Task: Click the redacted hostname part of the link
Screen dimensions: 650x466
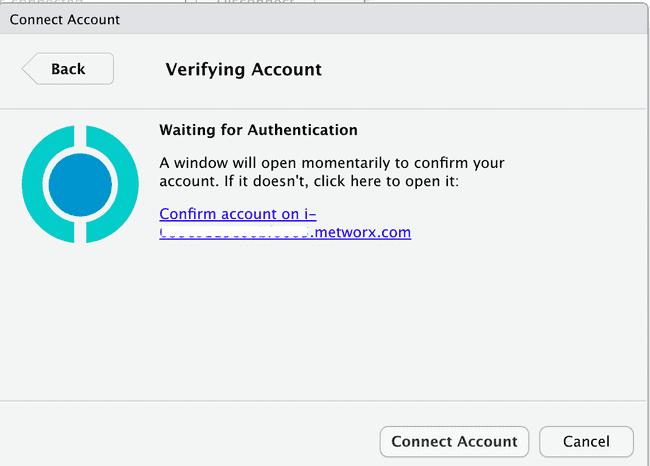Action: click(235, 232)
